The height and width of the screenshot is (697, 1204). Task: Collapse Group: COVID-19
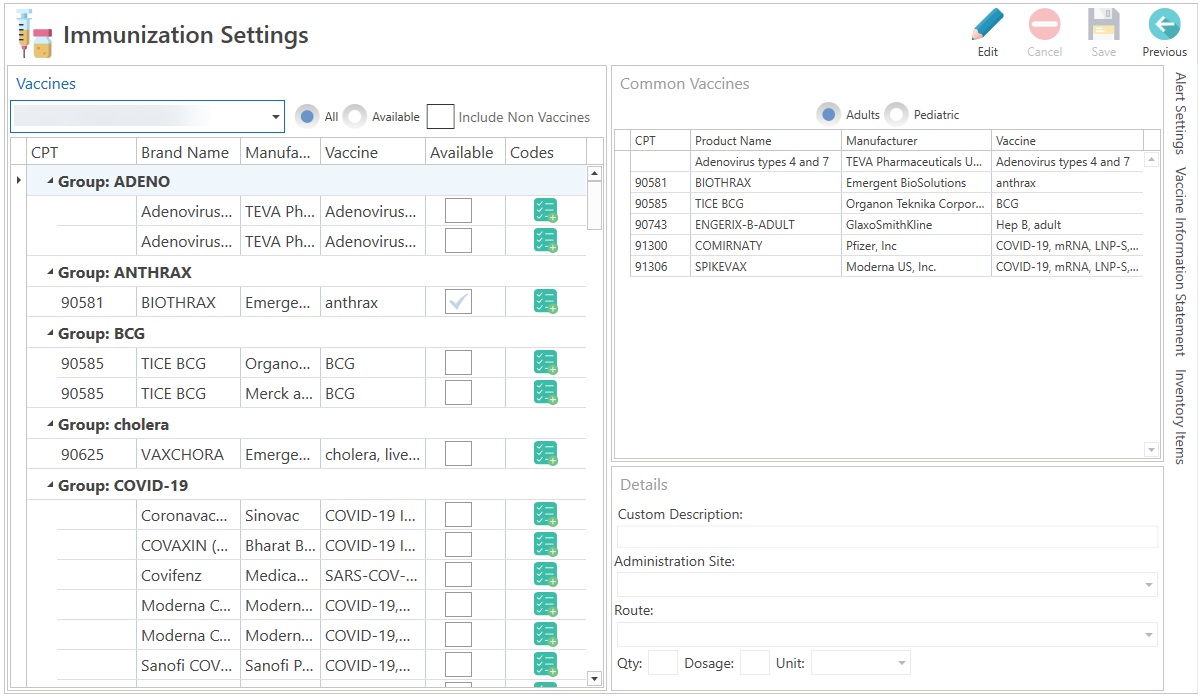50,486
